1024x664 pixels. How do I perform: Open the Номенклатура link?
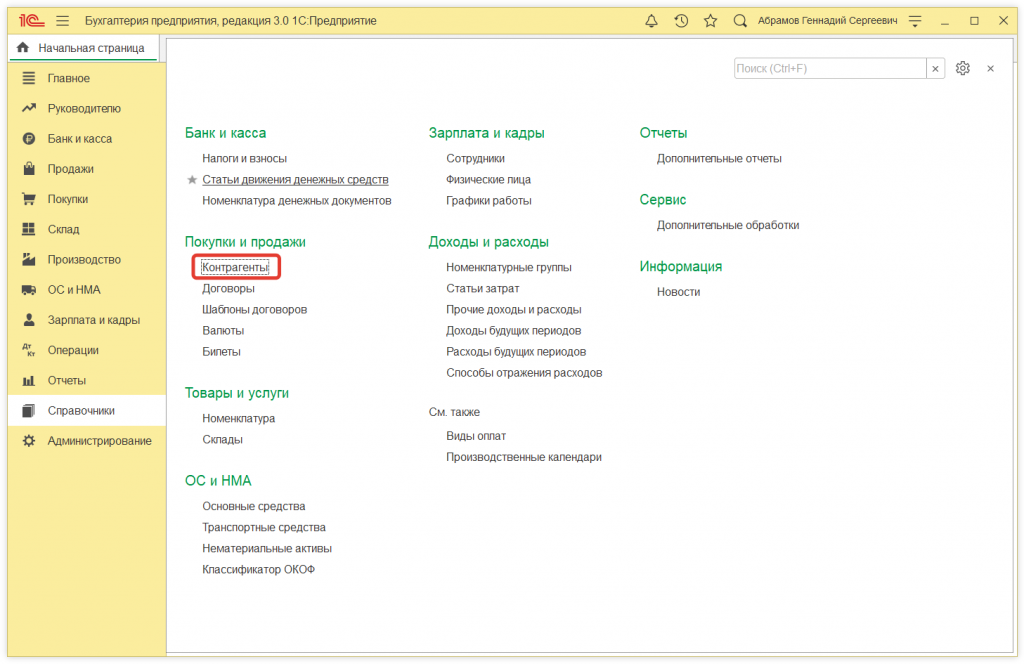tap(238, 418)
